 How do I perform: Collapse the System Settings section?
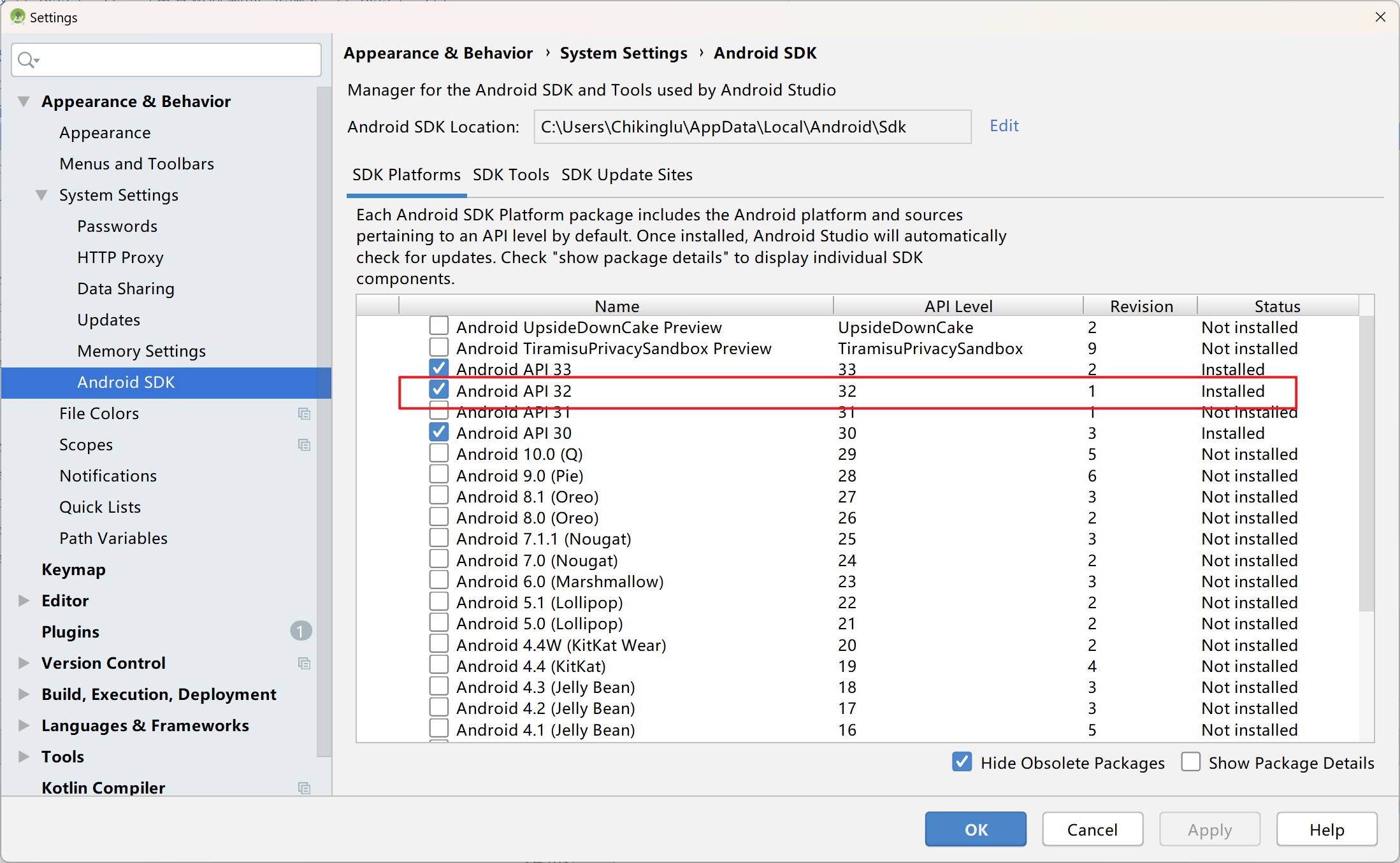[x=41, y=195]
